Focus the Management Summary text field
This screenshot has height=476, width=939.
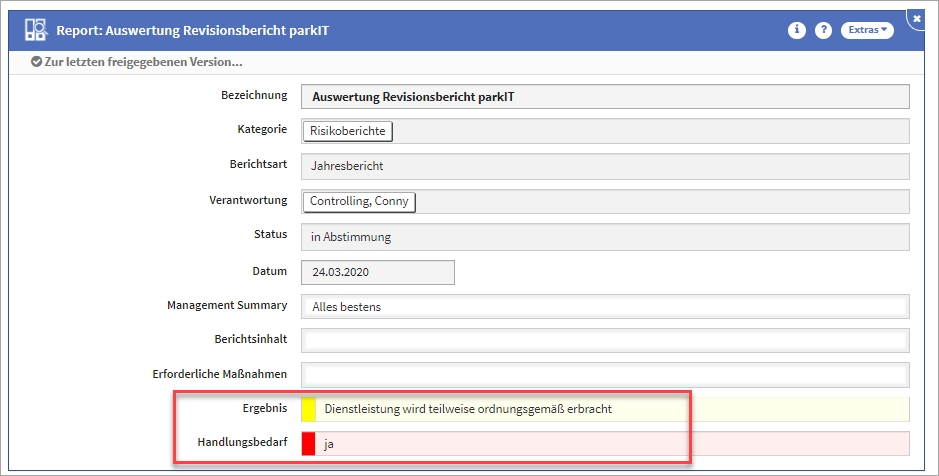tap(605, 307)
